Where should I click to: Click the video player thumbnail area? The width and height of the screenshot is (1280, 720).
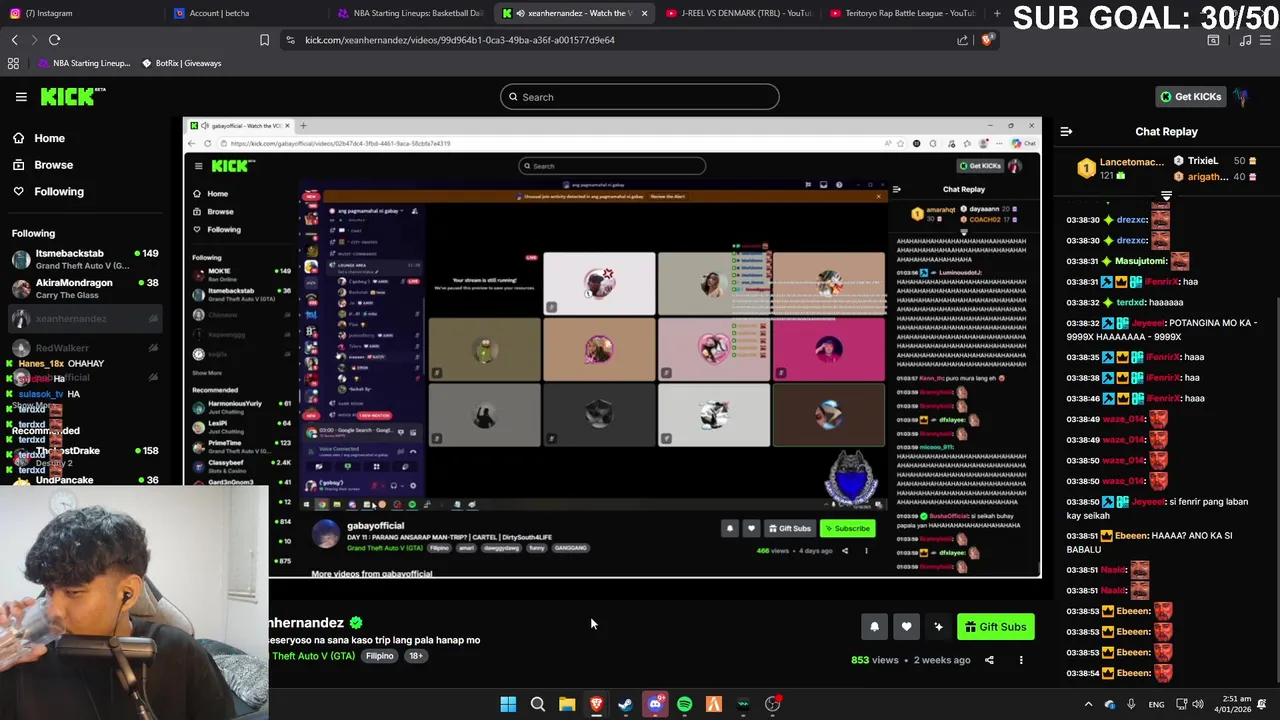612,347
